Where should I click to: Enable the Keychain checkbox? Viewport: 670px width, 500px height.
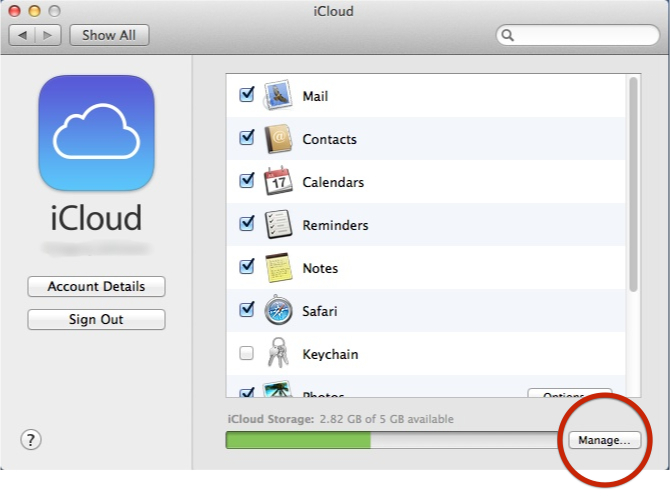pos(247,354)
